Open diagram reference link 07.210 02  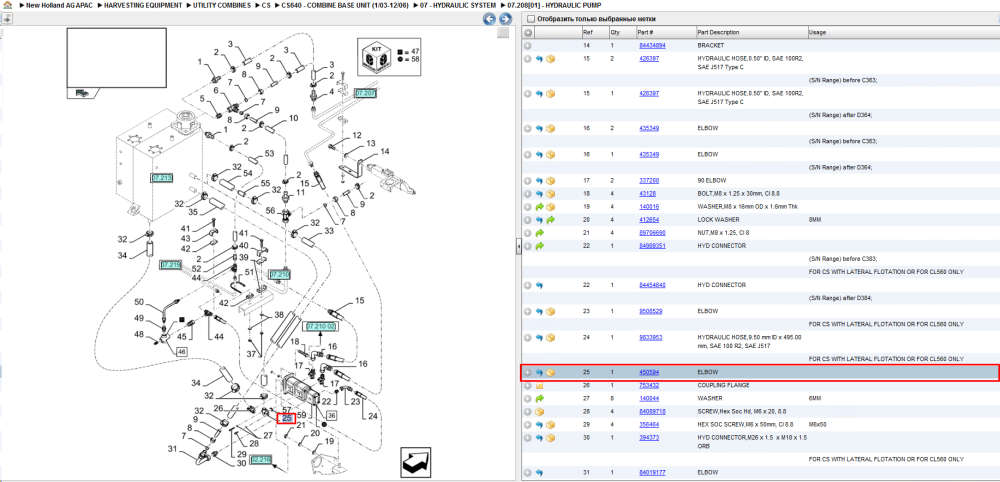click(x=321, y=326)
